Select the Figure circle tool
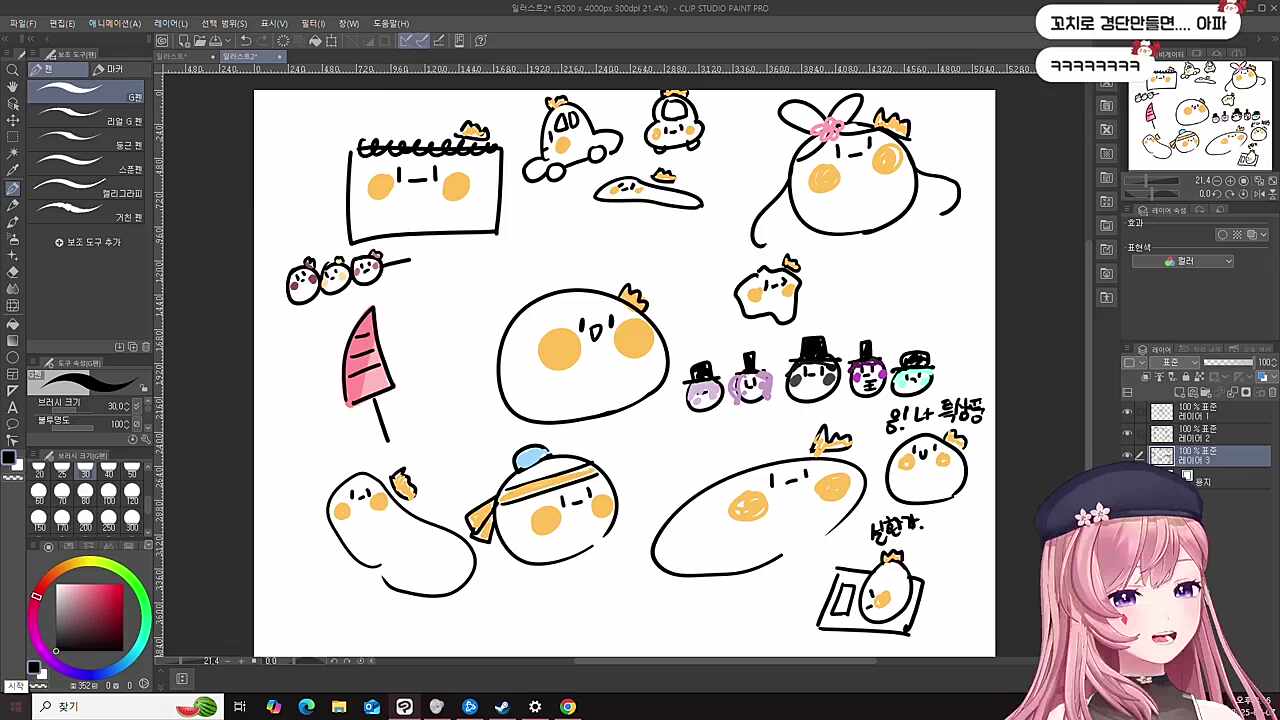The image size is (1280, 720). (12, 357)
